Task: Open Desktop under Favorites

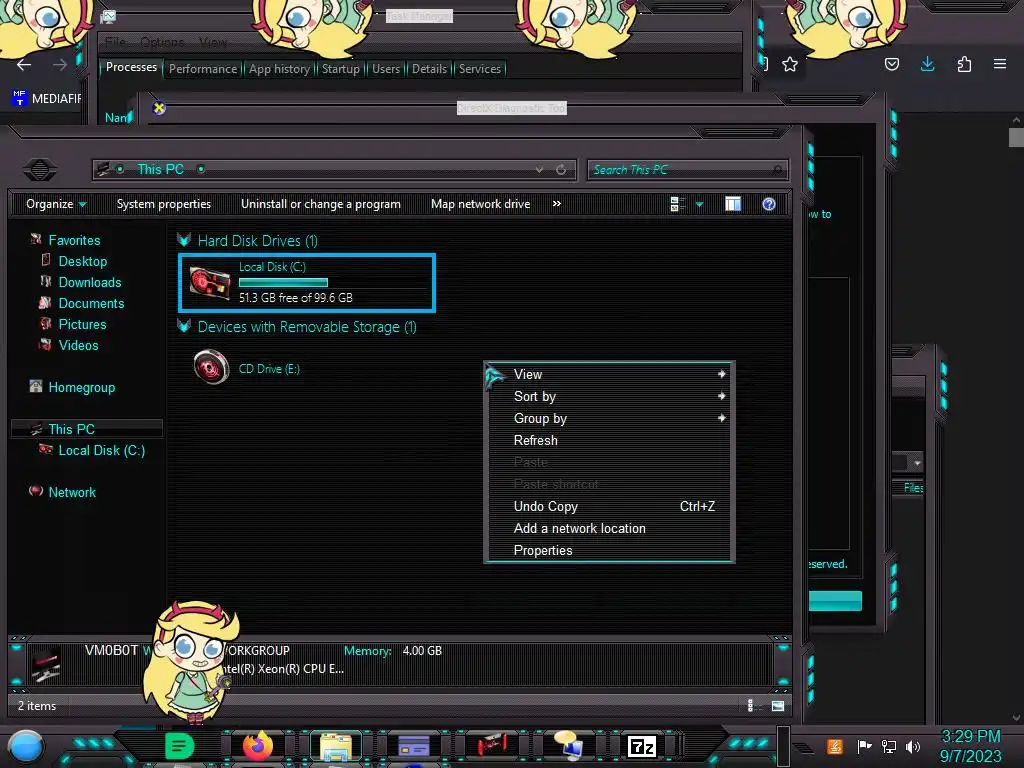Action: click(x=83, y=261)
